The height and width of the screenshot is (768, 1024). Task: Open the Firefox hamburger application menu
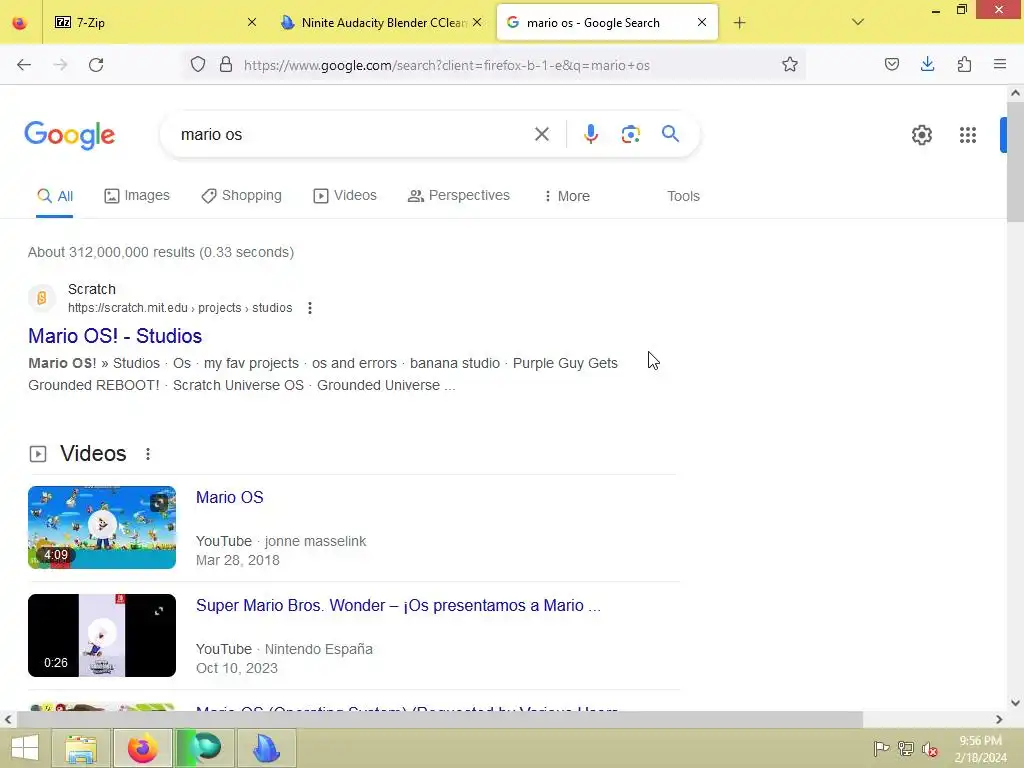coord(1000,64)
